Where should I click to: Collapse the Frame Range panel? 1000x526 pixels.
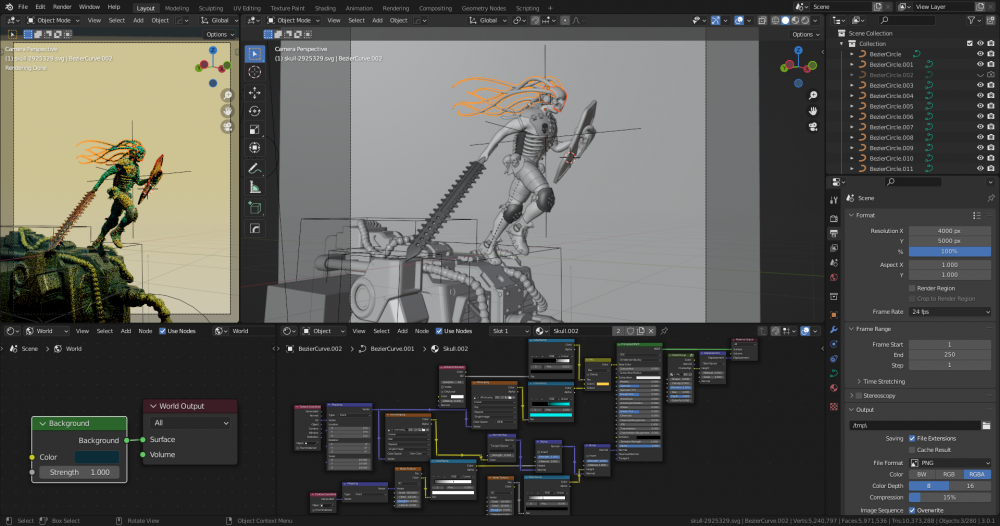pyautogui.click(x=851, y=329)
